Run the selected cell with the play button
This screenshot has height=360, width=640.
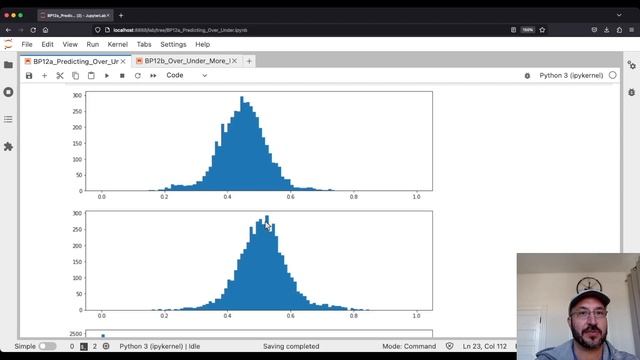tap(107, 76)
